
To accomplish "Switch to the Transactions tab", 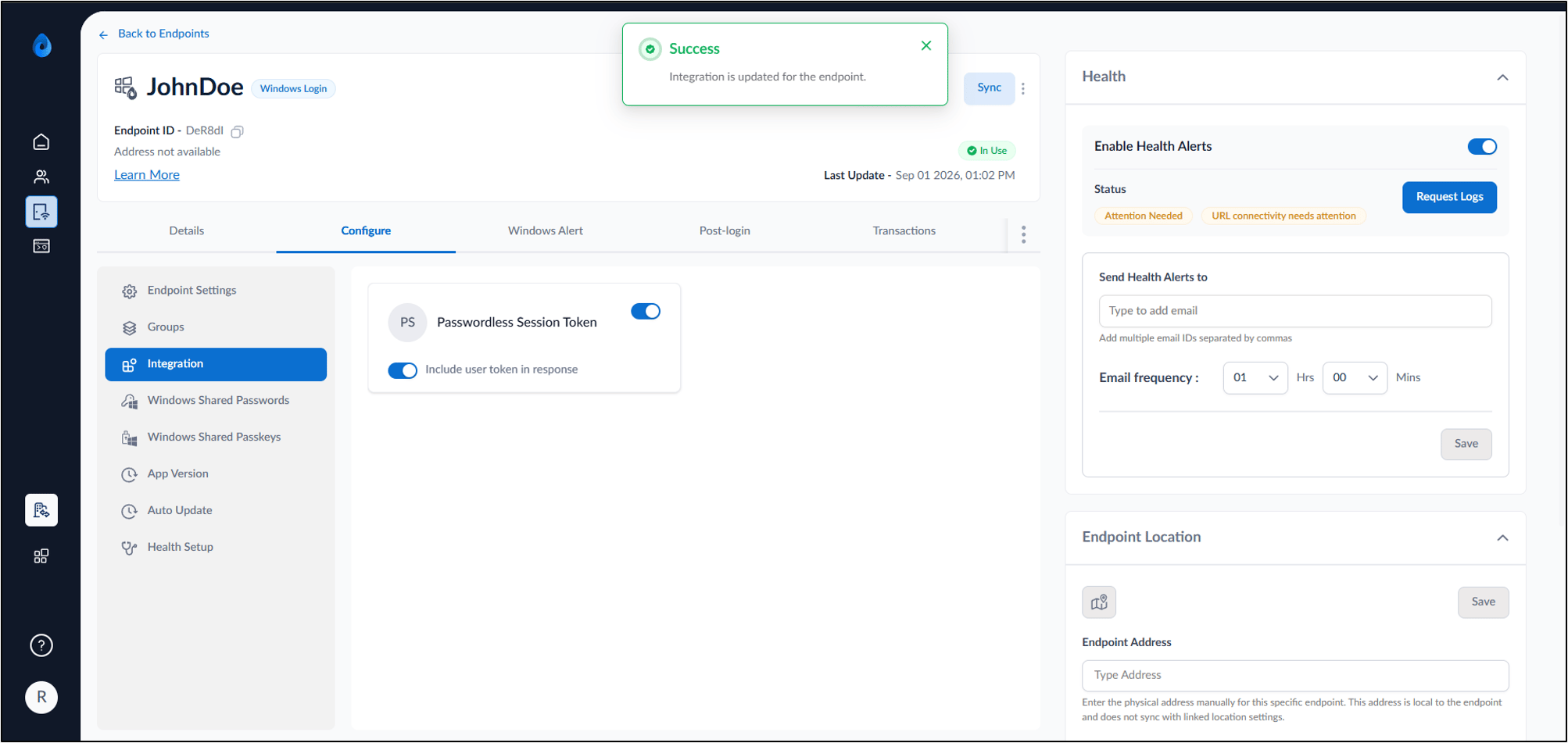I will tap(904, 231).
